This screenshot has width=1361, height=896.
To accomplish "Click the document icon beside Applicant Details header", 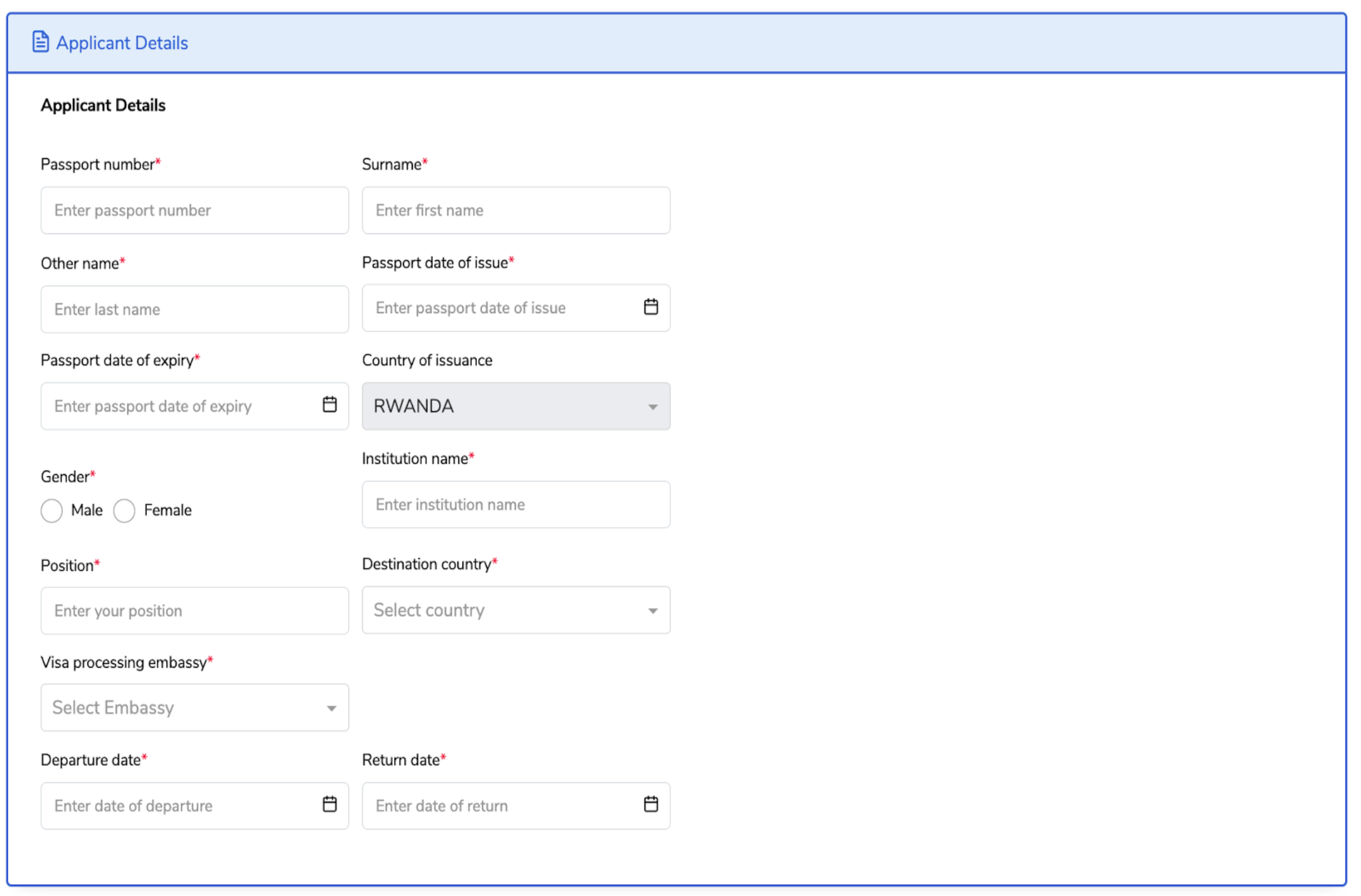I will pos(40,42).
